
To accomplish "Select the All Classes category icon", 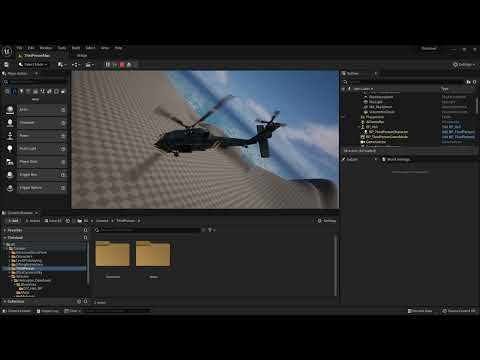I will (x=63, y=91).
